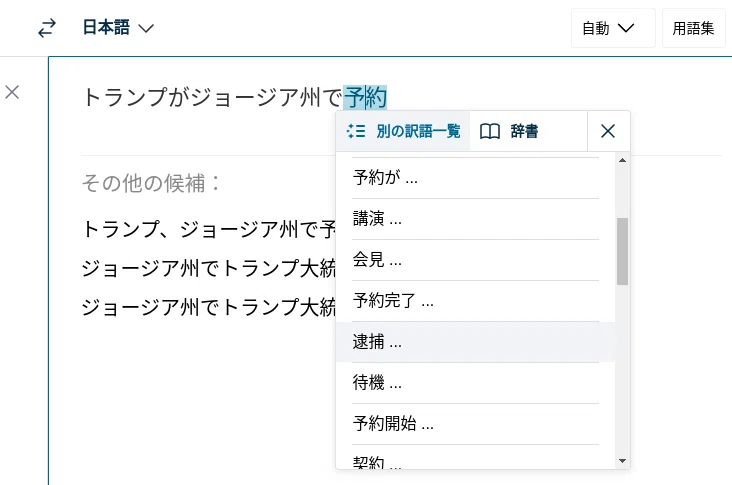Viewport: 732px width, 485px height.
Task: Choose alternative 予約完了 ...
Action: [475, 301]
